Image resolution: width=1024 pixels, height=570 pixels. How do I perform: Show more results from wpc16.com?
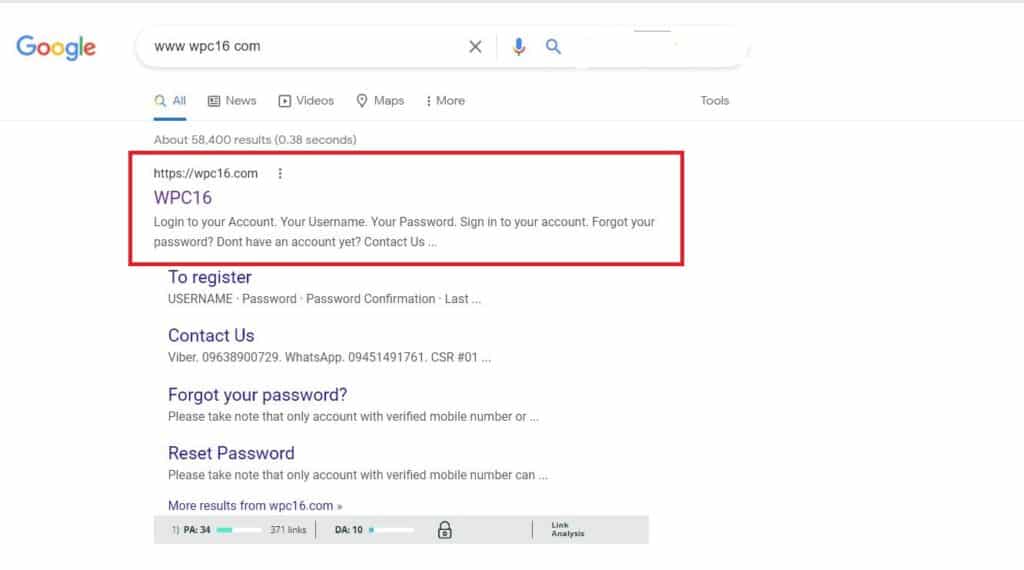pos(255,506)
